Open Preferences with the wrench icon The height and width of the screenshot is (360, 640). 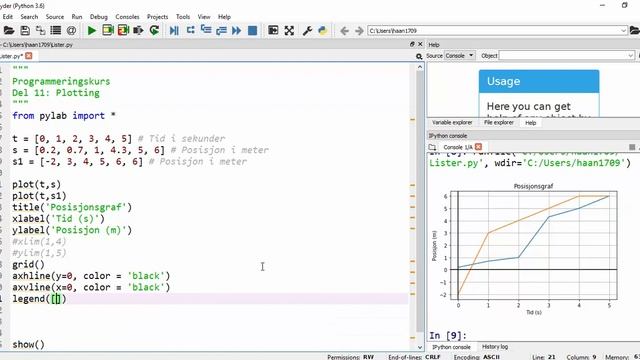click(307, 31)
